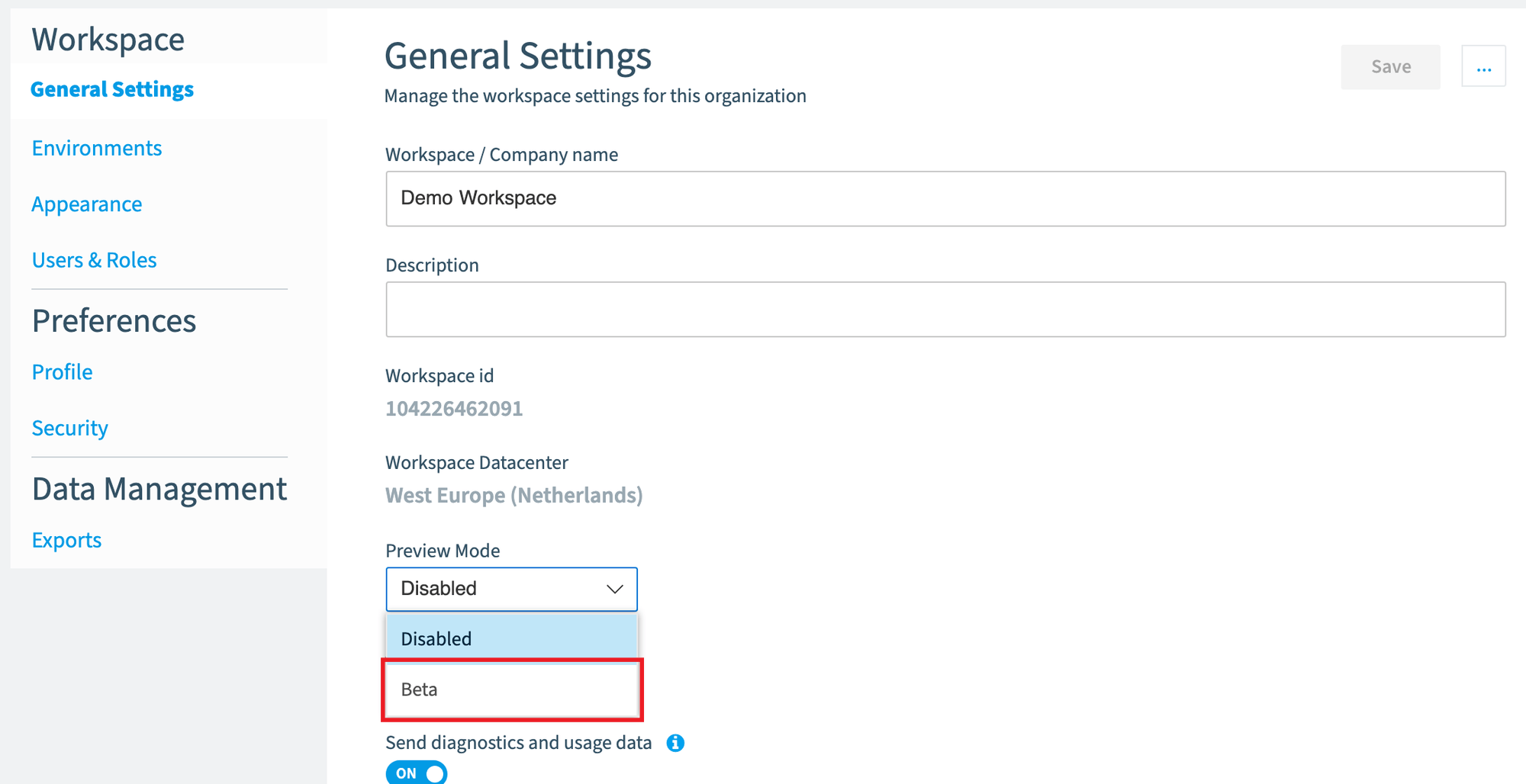This screenshot has width=1526, height=784.
Task: Select the West Europe (Netherlands) datacenter text
Action: 514,496
